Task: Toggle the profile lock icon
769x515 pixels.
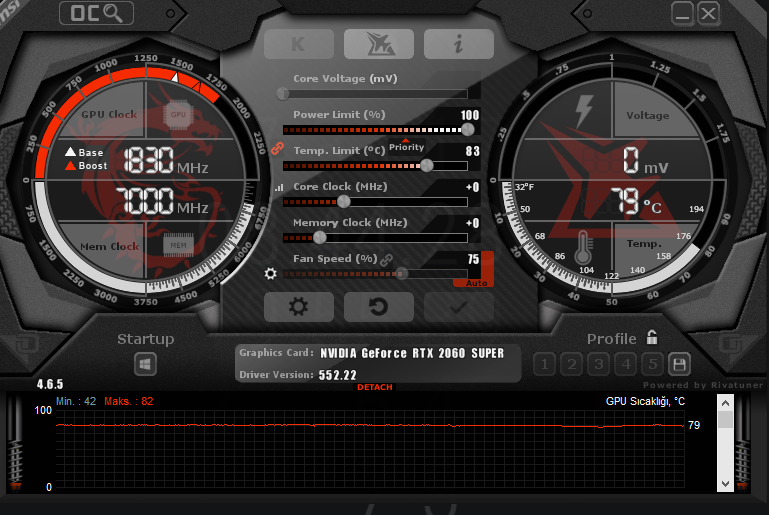Action: (x=652, y=337)
